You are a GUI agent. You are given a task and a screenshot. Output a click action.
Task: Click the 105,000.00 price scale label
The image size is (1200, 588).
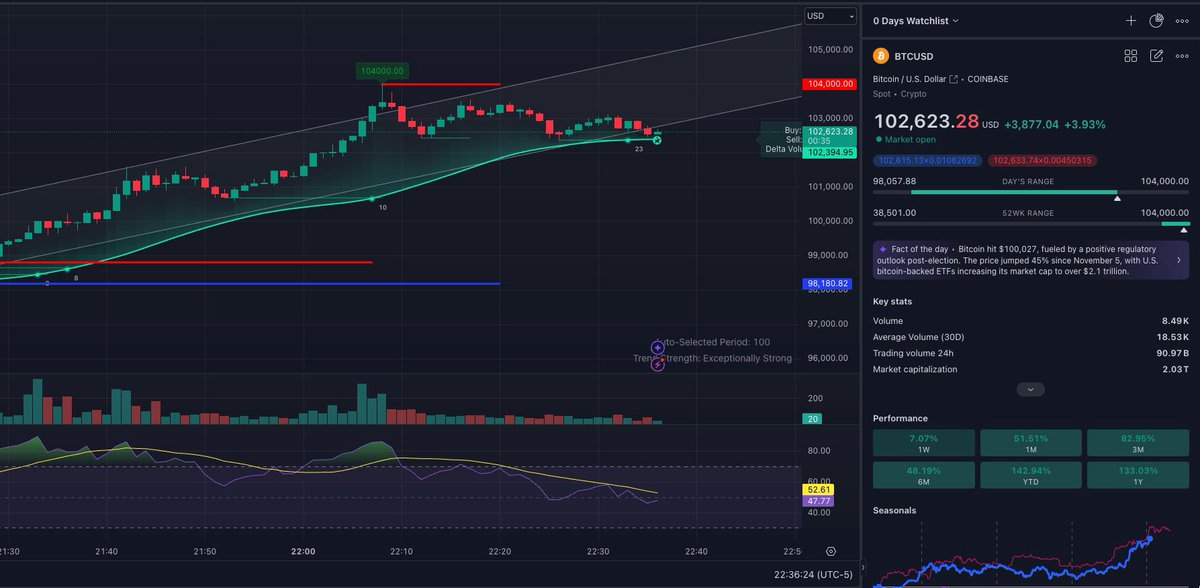pos(828,49)
